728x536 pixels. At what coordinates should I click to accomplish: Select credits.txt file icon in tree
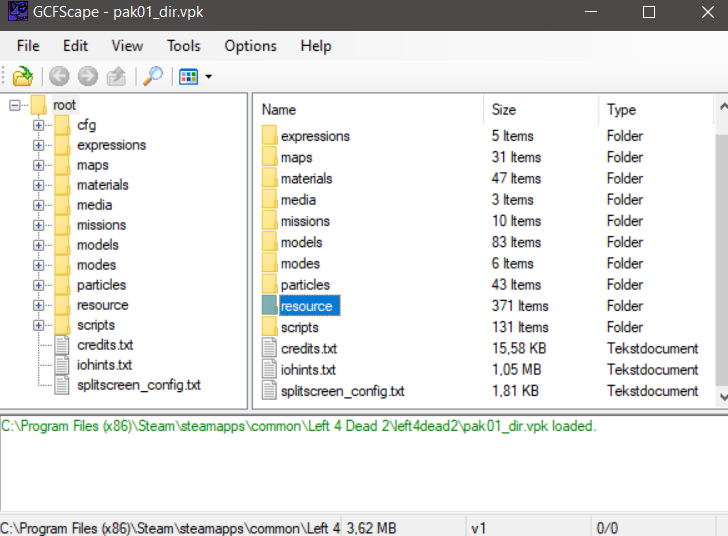coord(62,345)
